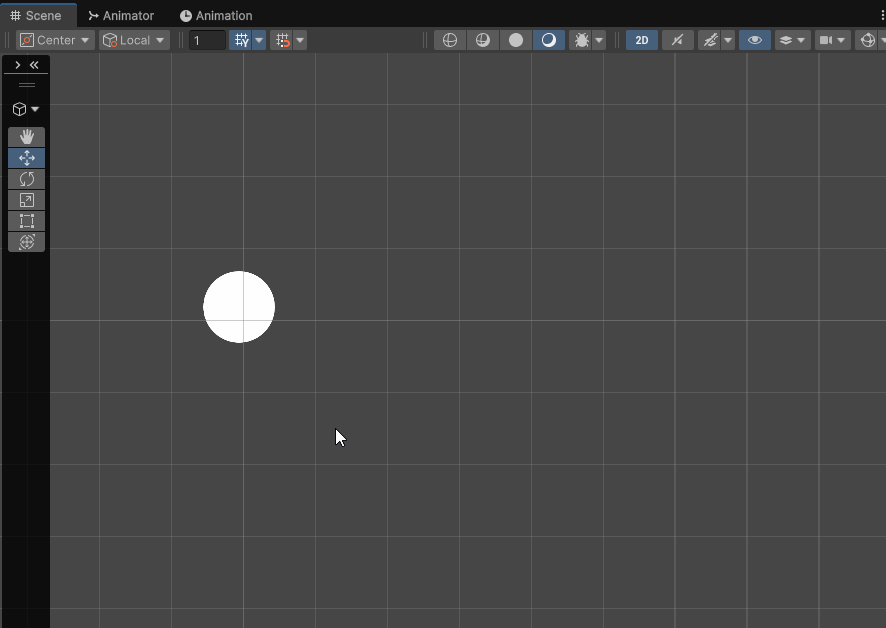Image resolution: width=886 pixels, height=628 pixels.
Task: Select the Move tool
Action: click(27, 158)
